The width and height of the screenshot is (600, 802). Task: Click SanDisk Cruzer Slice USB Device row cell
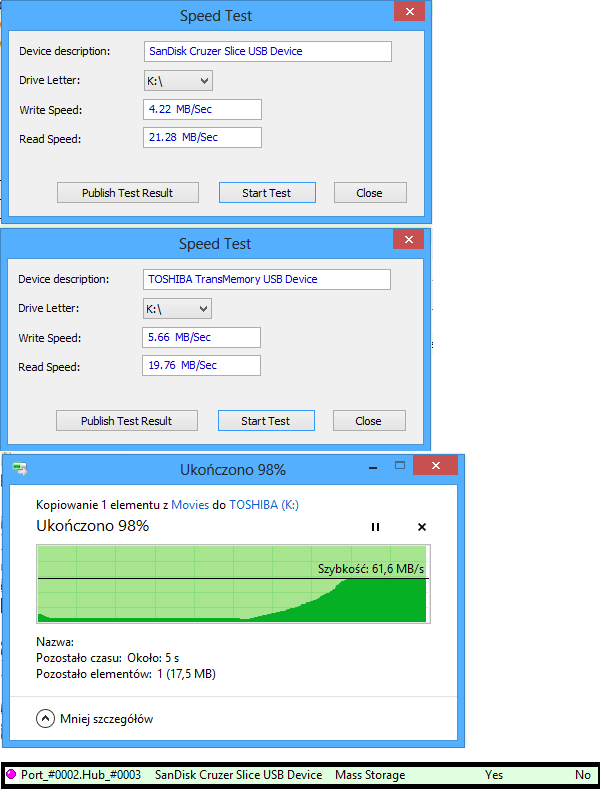coord(238,775)
